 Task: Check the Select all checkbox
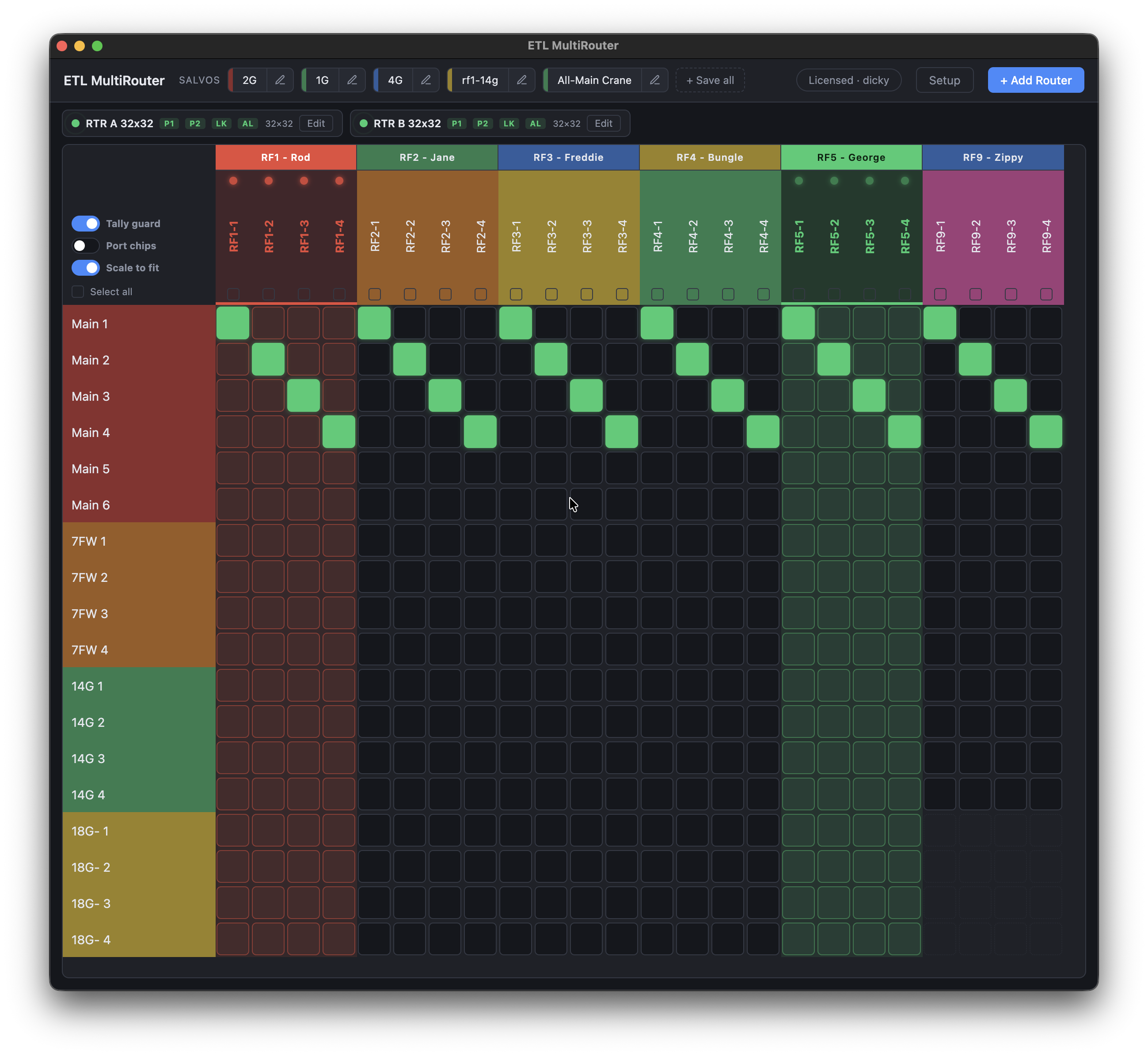[78, 292]
